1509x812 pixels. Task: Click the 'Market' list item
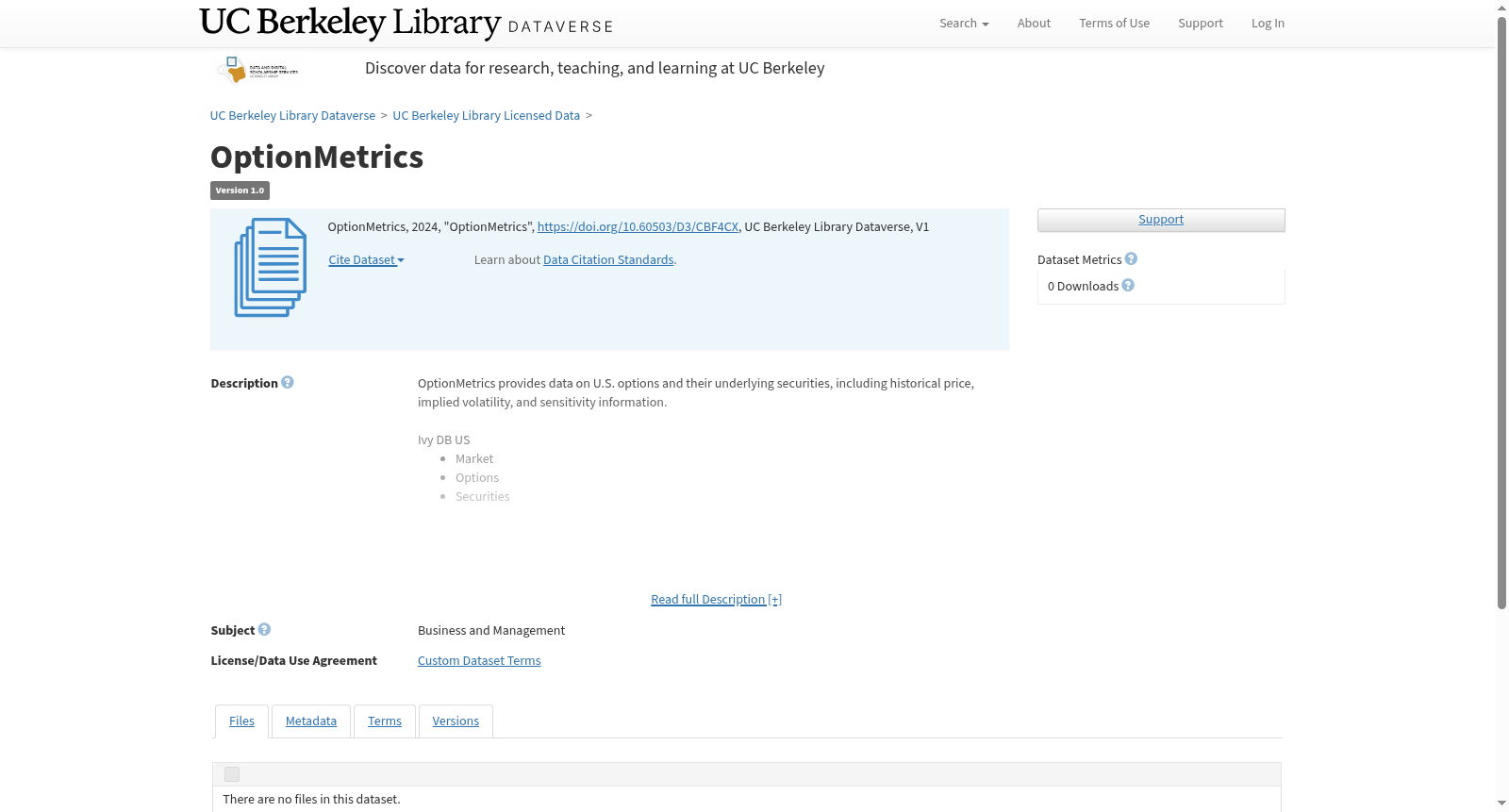point(474,459)
